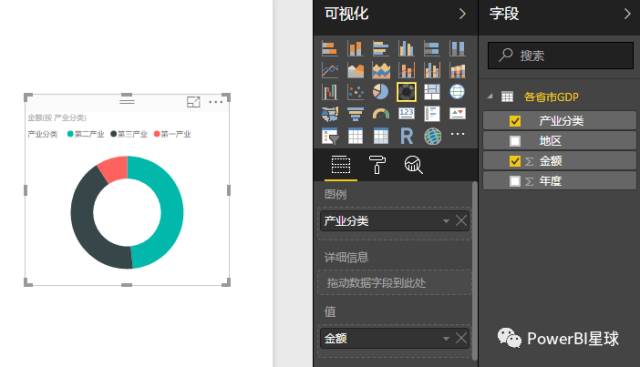Click the 第二产业 legend teal marker
640x367 pixels.
click(70, 134)
